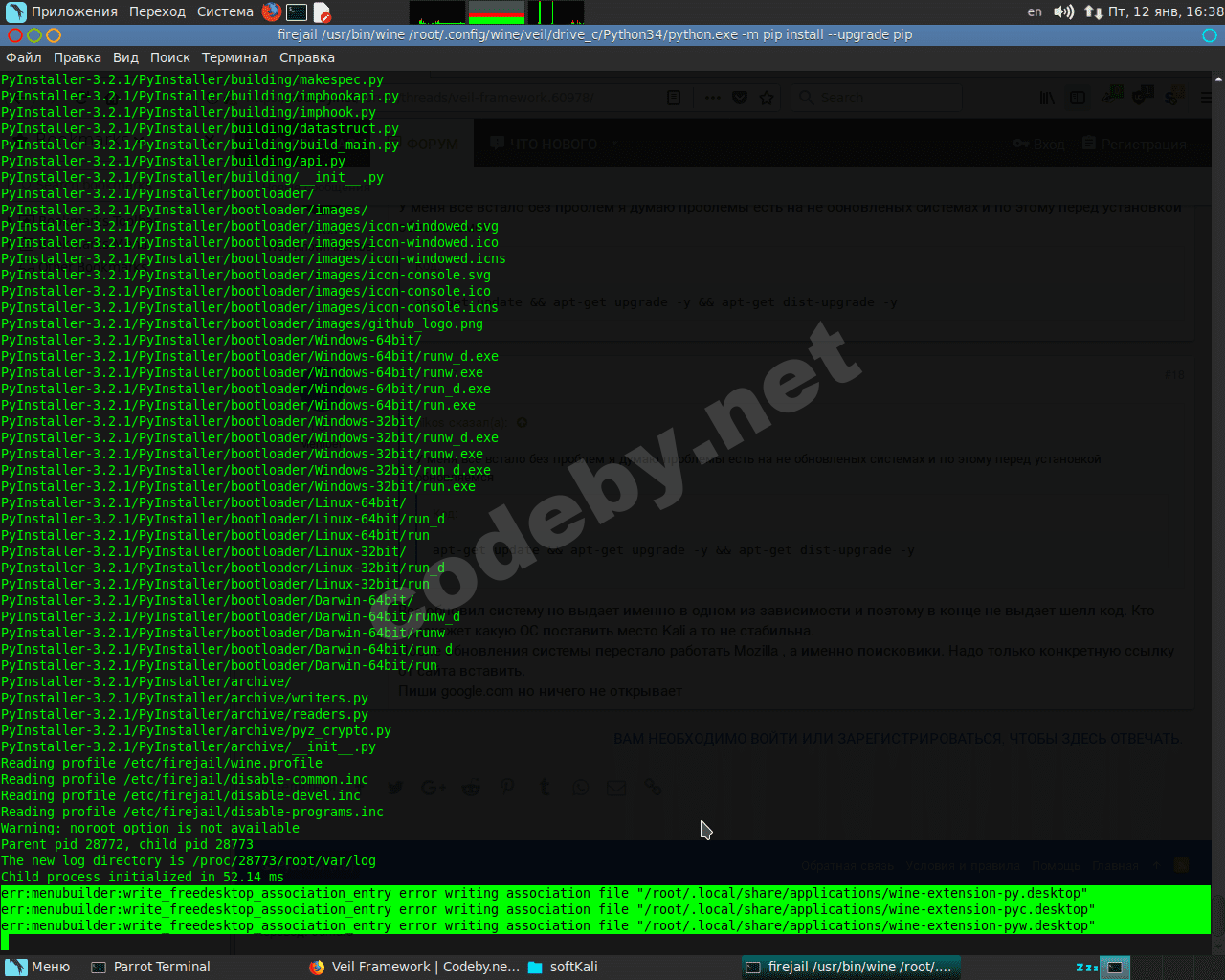The height and width of the screenshot is (980, 1225).
Task: Close the terminal with the red title button
Action: click(14, 35)
